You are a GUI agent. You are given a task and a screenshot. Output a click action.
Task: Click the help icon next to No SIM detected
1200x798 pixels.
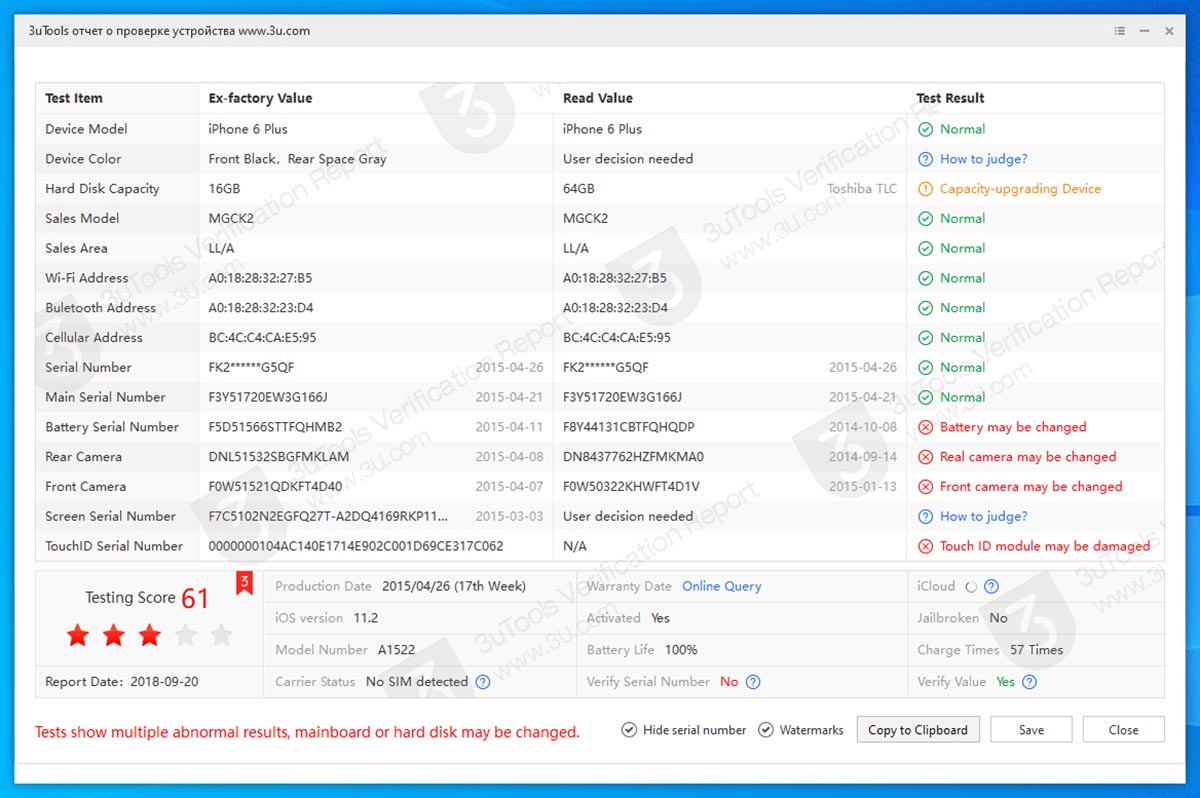click(x=483, y=682)
